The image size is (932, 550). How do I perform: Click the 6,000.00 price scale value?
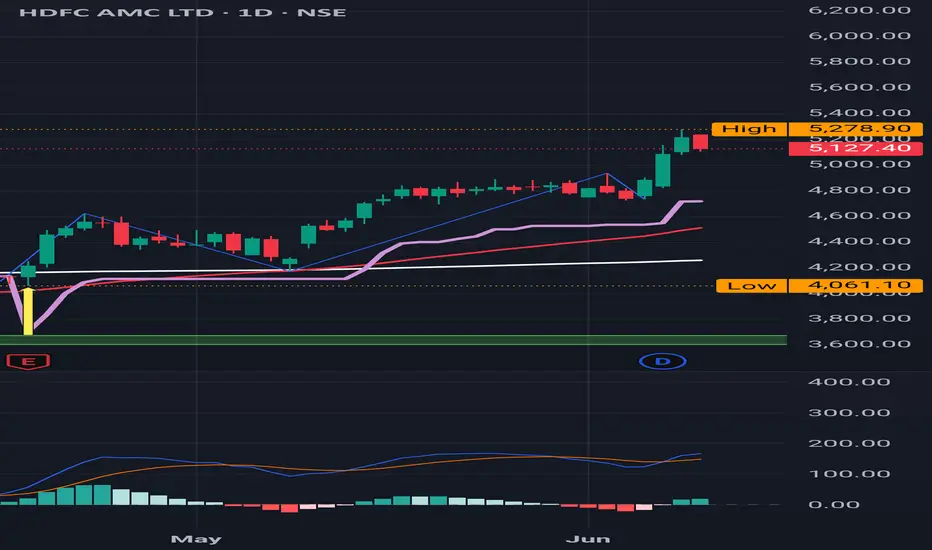pos(859,36)
